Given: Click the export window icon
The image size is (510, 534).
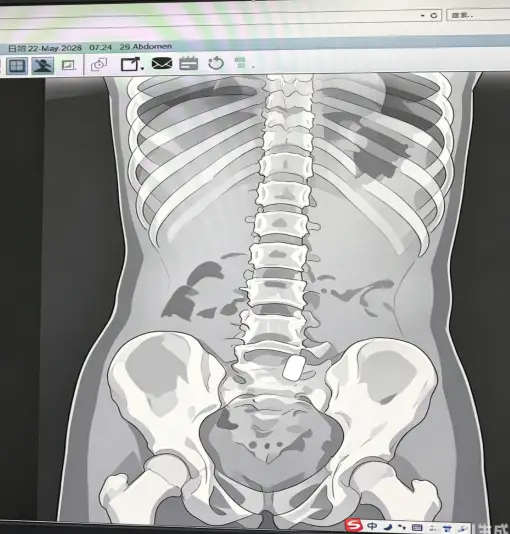Looking at the screenshot, I should [x=130, y=64].
